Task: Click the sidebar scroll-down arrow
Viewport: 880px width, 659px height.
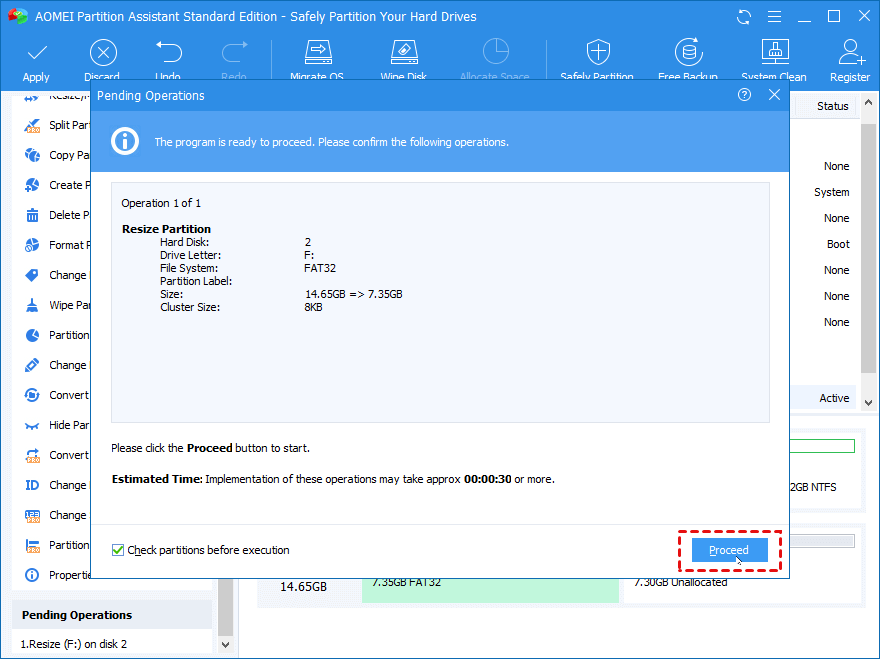Action: point(225,645)
